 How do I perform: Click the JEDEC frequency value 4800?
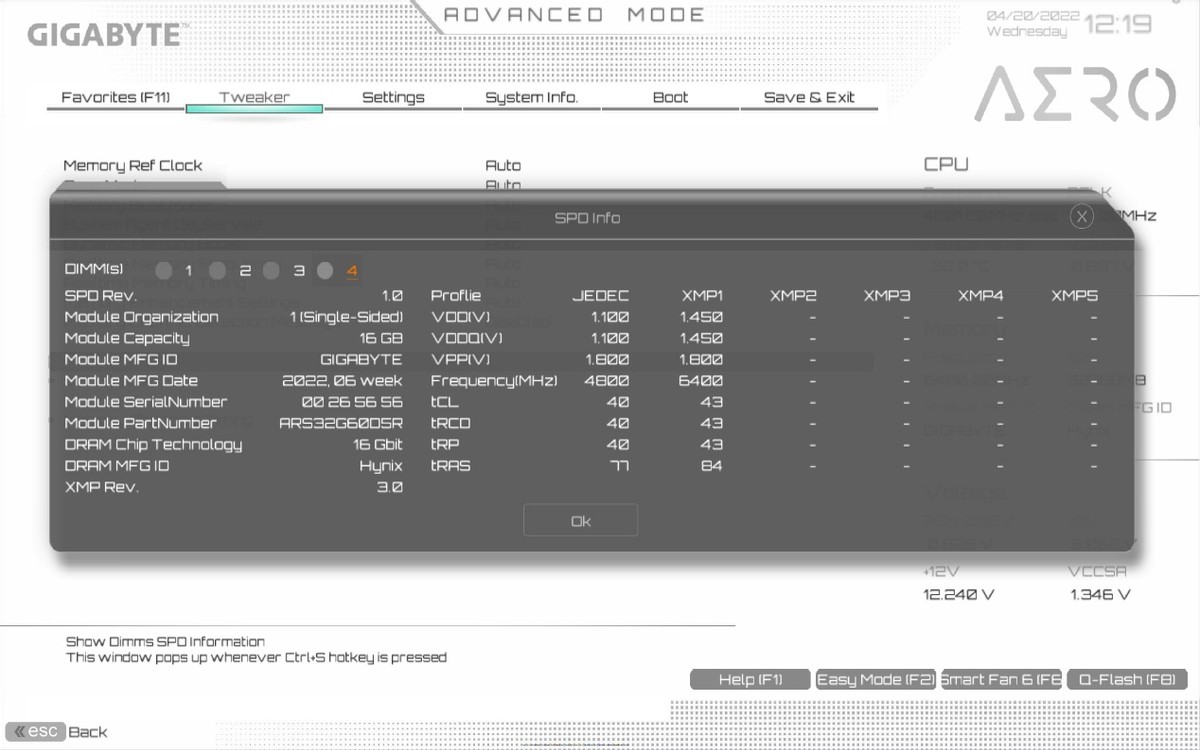[606, 380]
